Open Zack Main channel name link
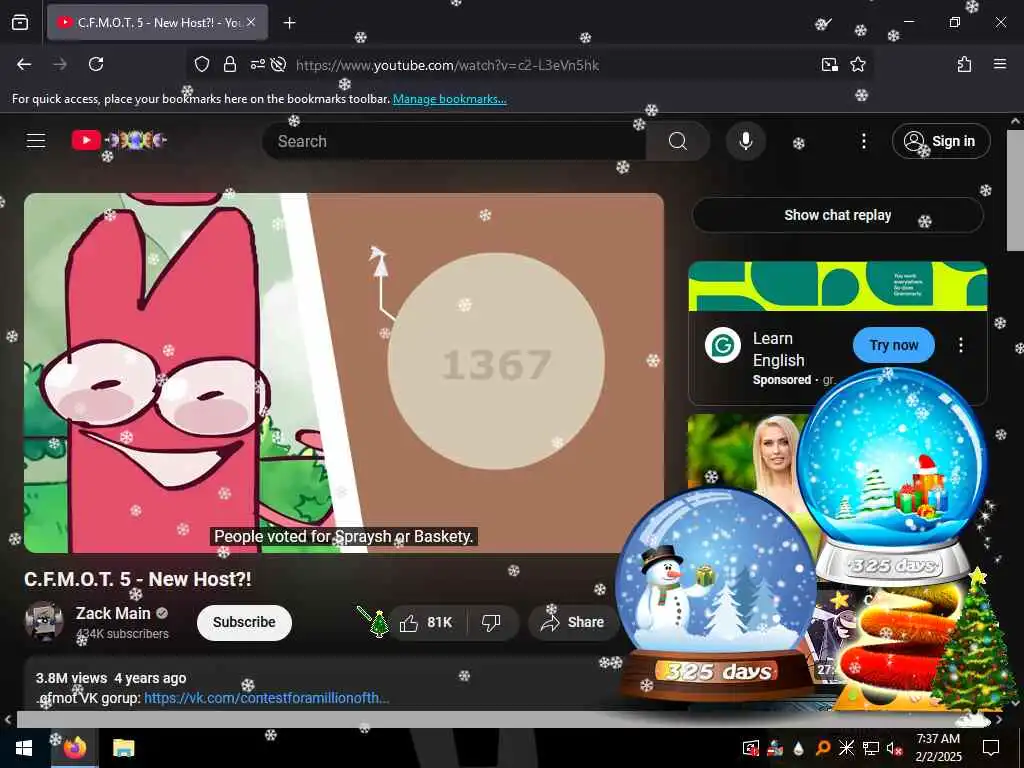The image size is (1024, 768). tap(113, 613)
